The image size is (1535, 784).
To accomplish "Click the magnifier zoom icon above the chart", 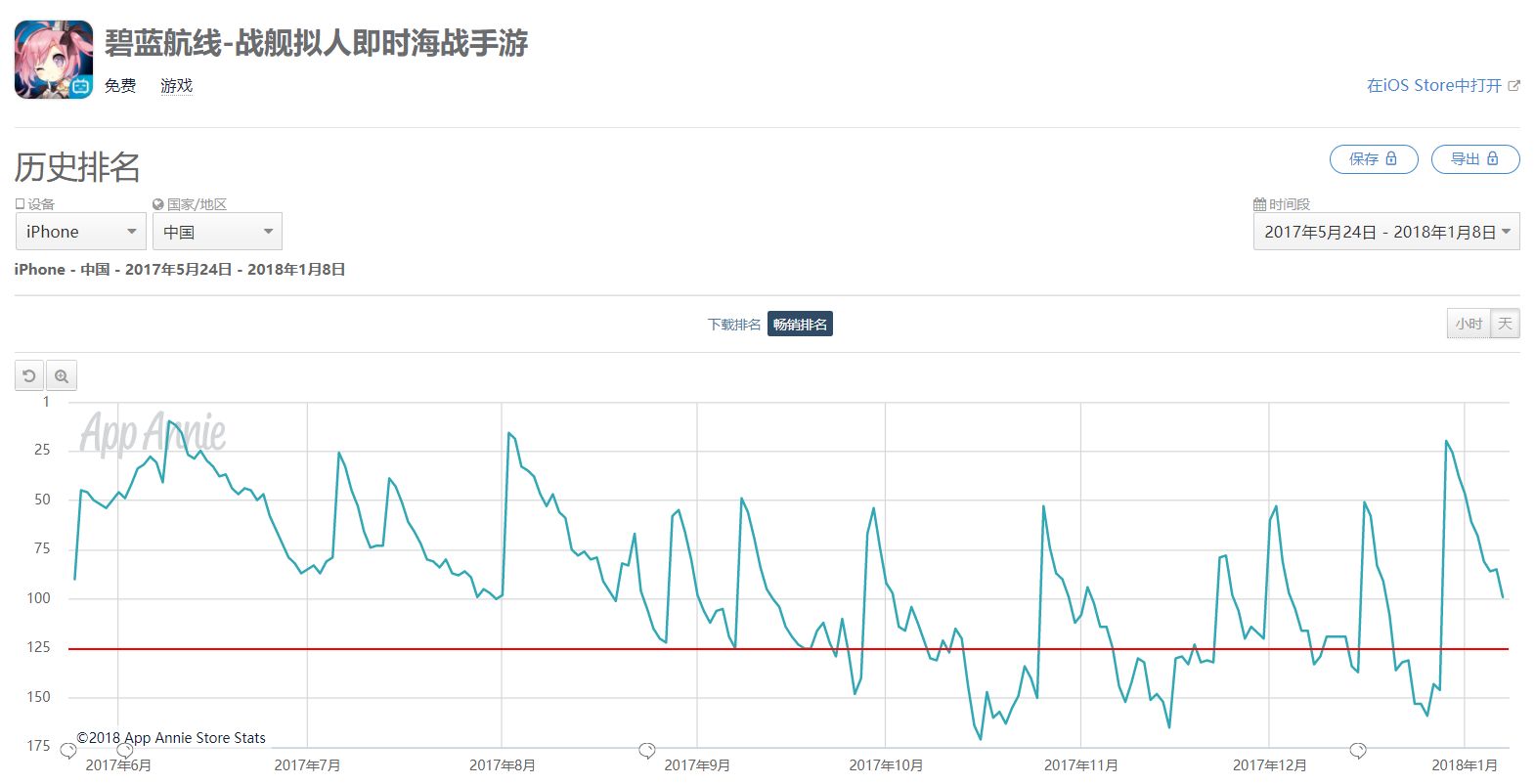I will tap(62, 376).
